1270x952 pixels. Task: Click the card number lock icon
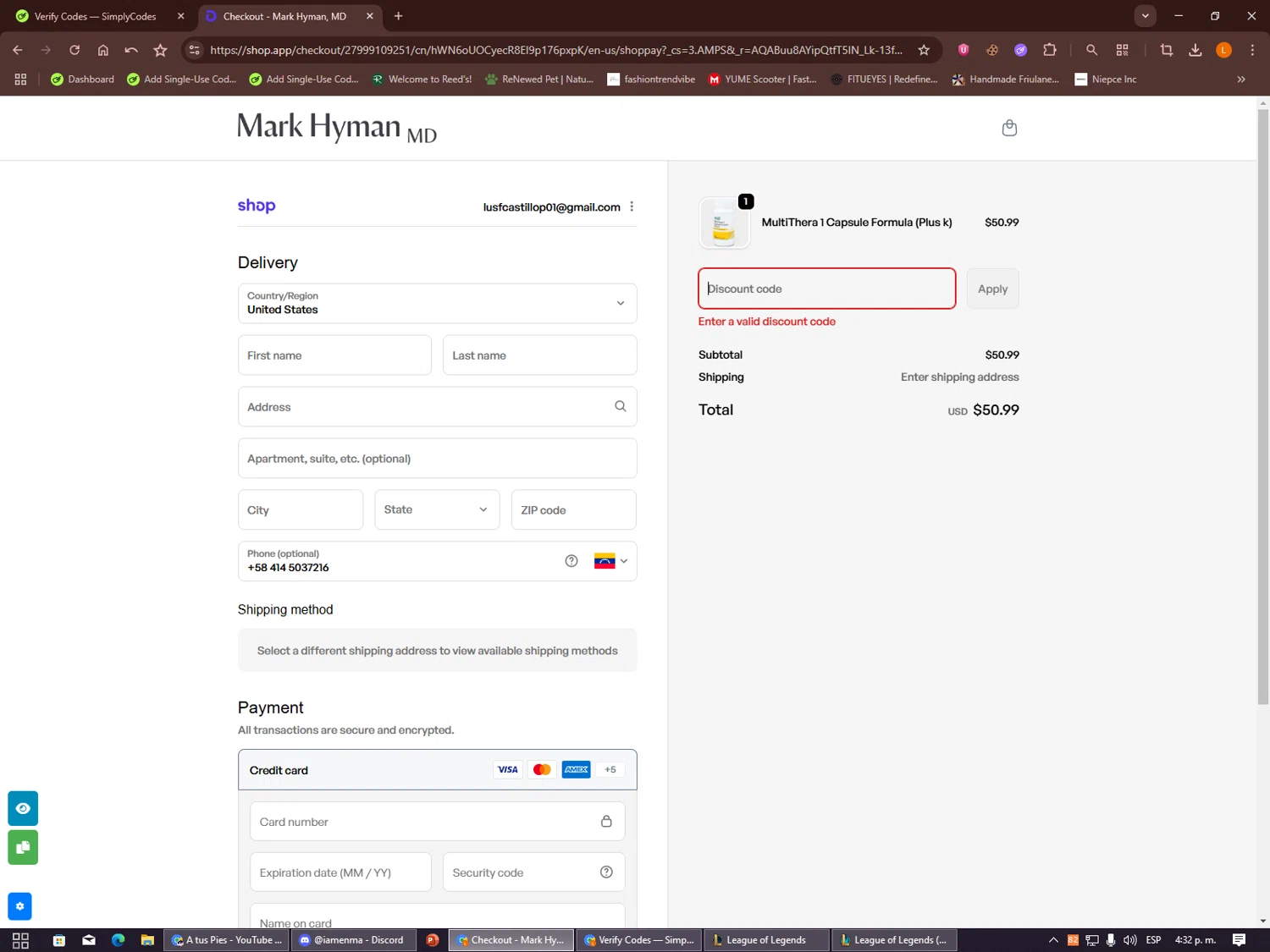(606, 821)
